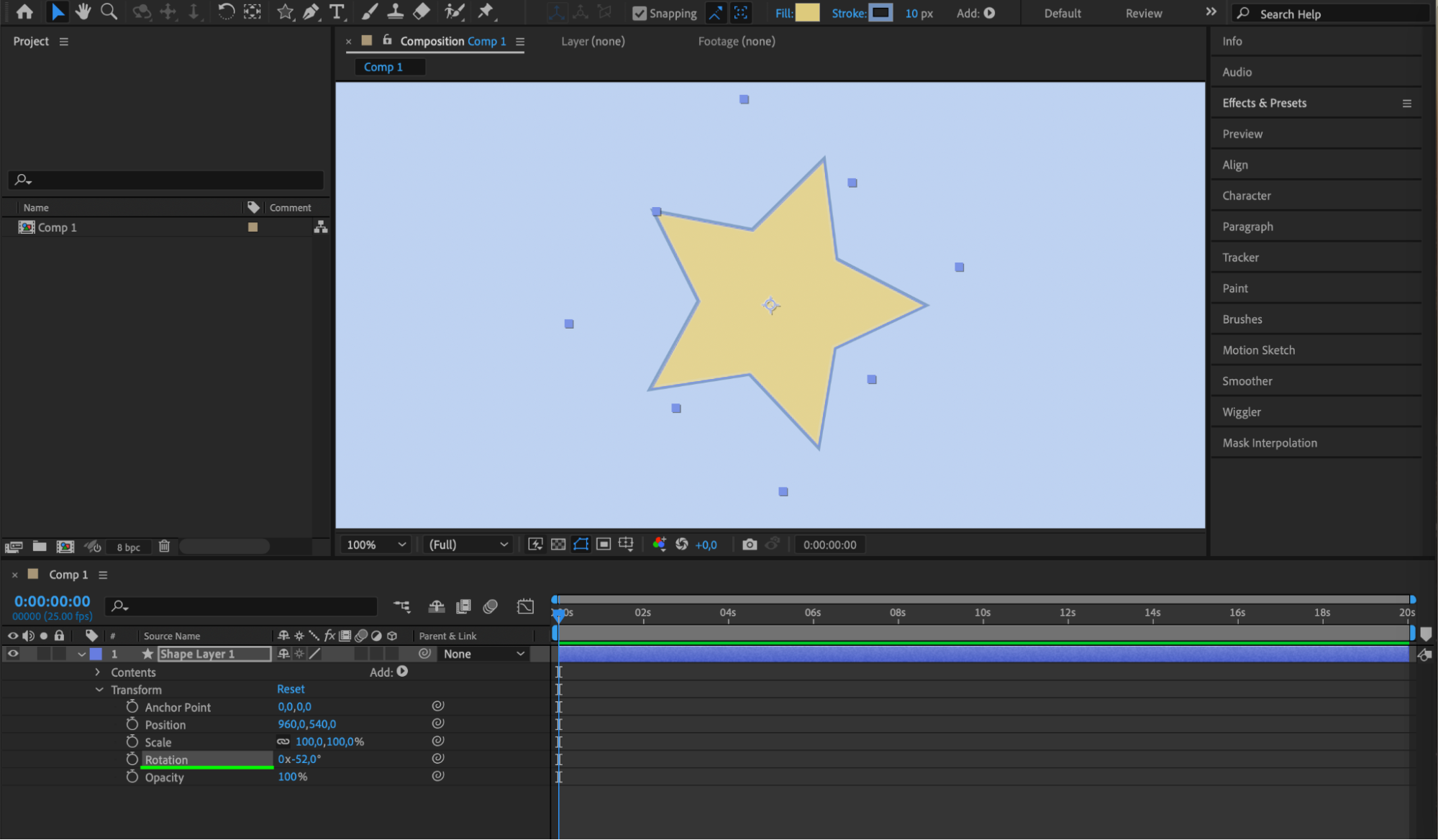Click the Take Snapshot camera icon
Screen dimensions: 1438x840
click(x=750, y=544)
